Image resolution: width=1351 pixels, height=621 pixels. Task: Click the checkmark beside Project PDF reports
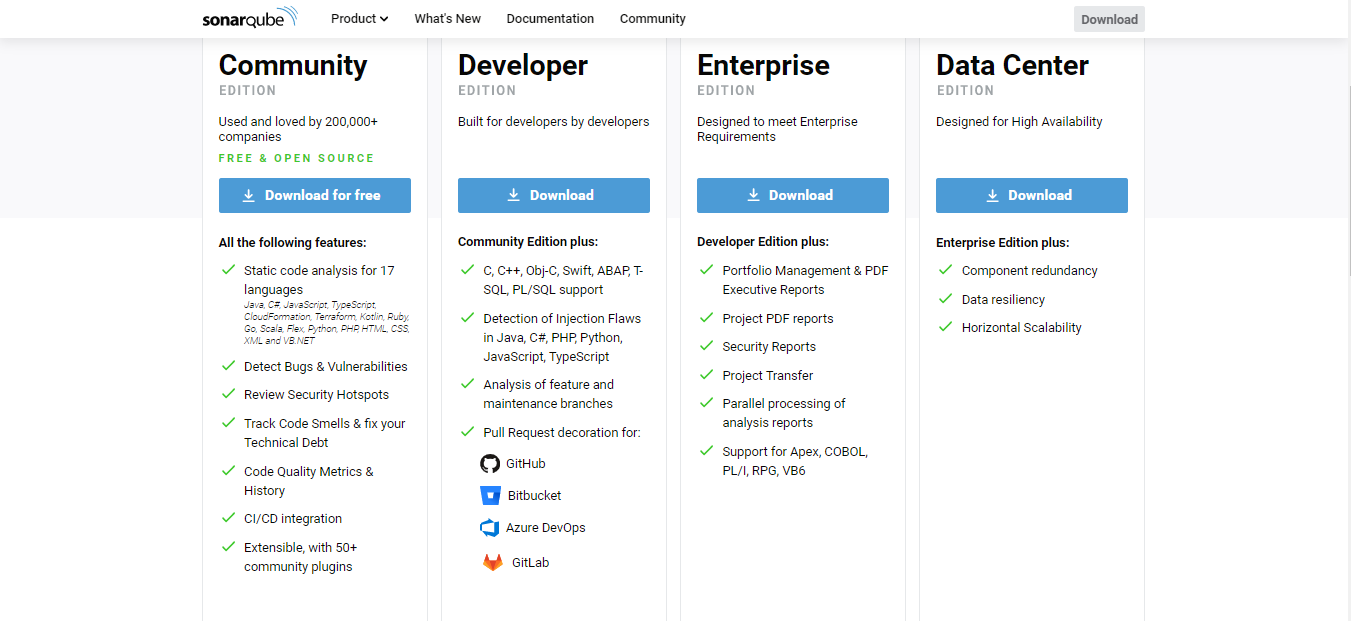706,318
